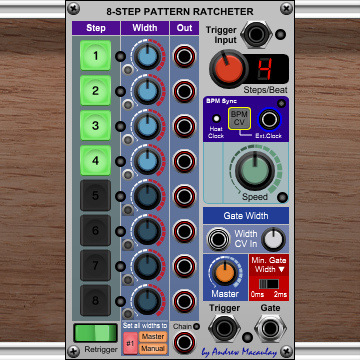Click the step 8 Out jack
The image size is (360, 360).
click(184, 301)
